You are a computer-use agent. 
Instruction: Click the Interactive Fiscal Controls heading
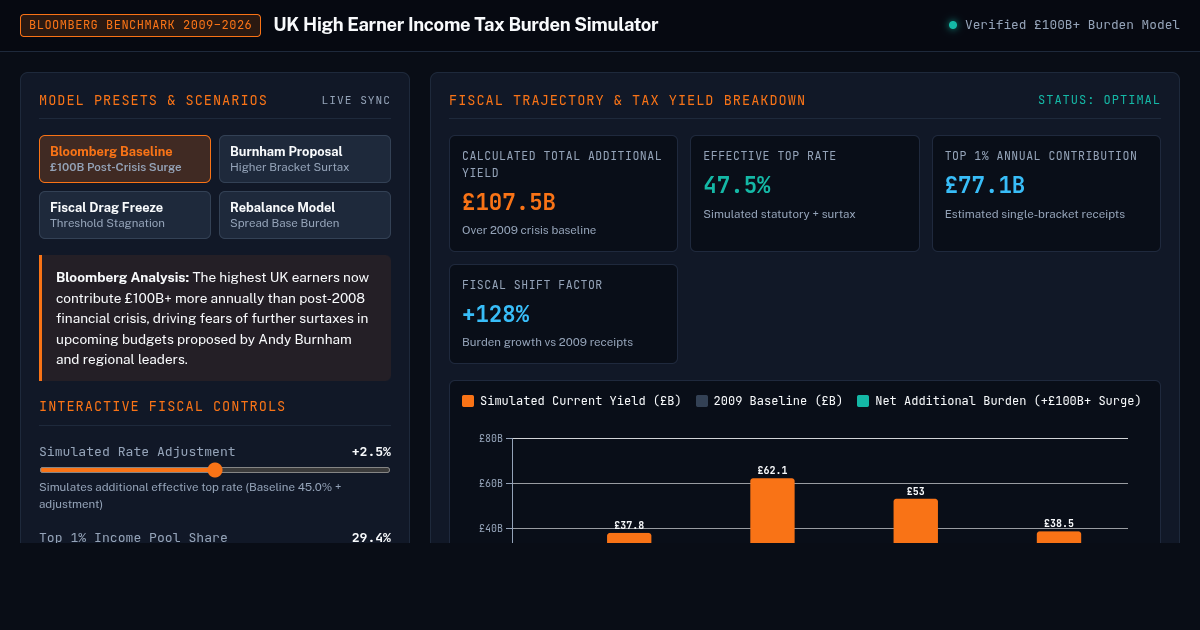coord(162,407)
